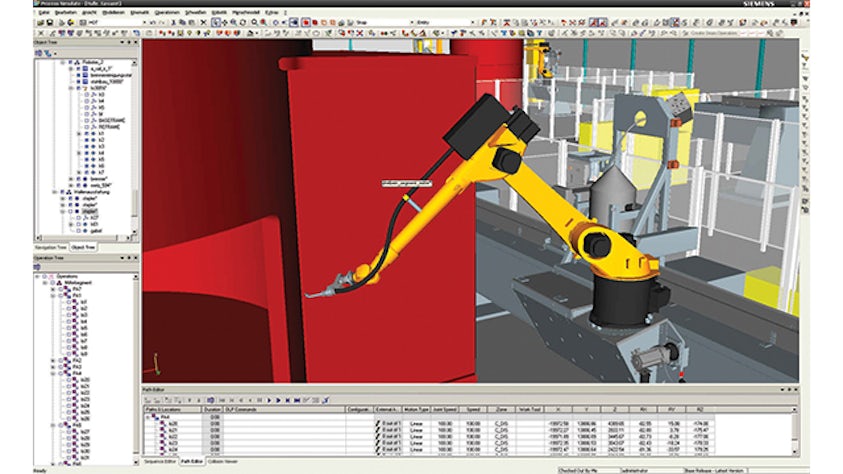Select the BASEFRAME tree item
Viewport: 843px width, 474px height.
[x=112, y=120]
